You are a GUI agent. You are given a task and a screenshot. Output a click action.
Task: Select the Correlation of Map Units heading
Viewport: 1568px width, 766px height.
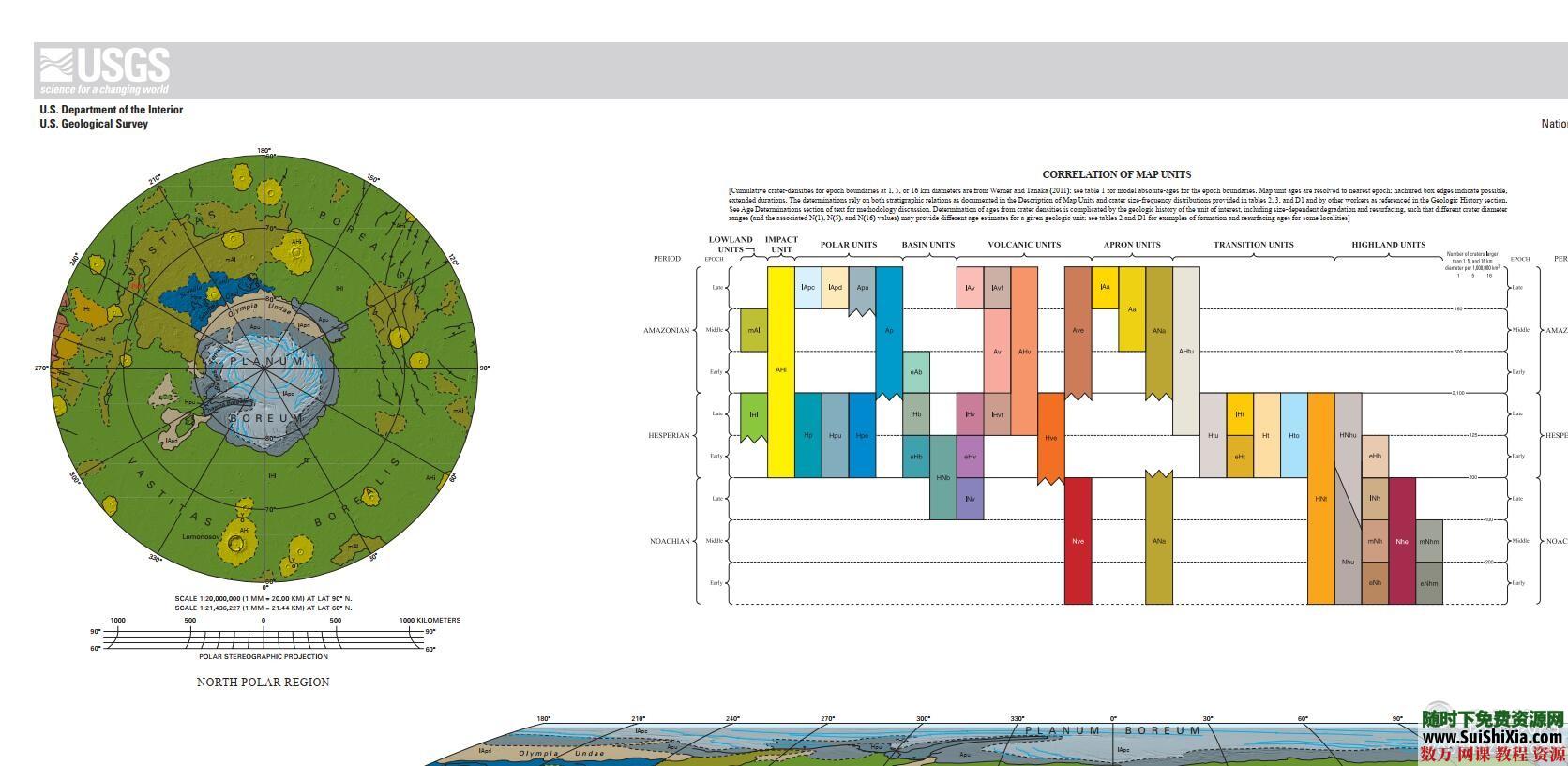[1116, 174]
